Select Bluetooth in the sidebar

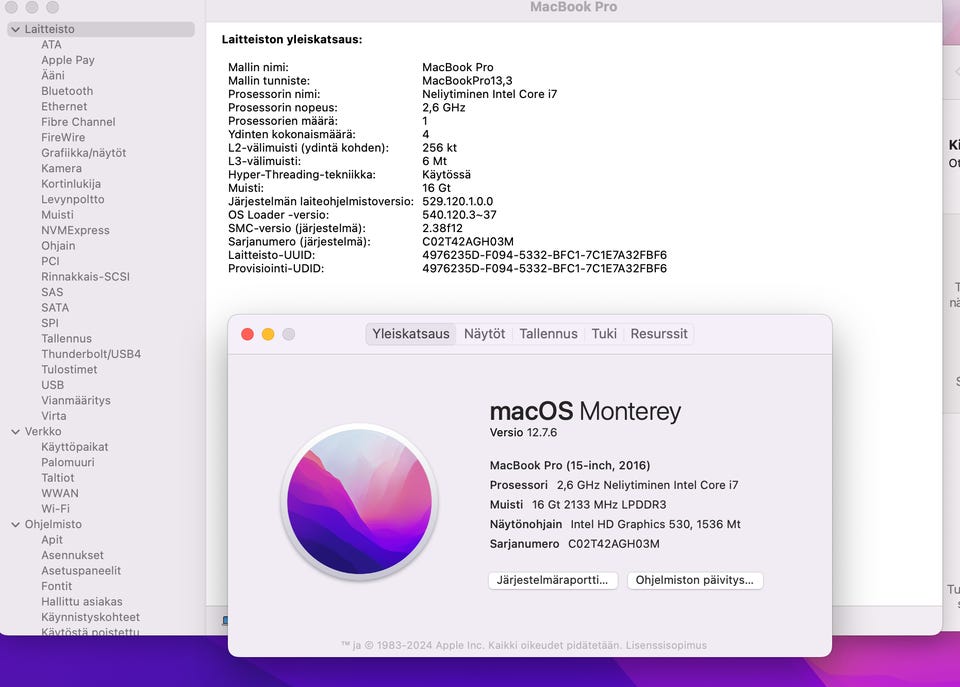click(x=67, y=91)
